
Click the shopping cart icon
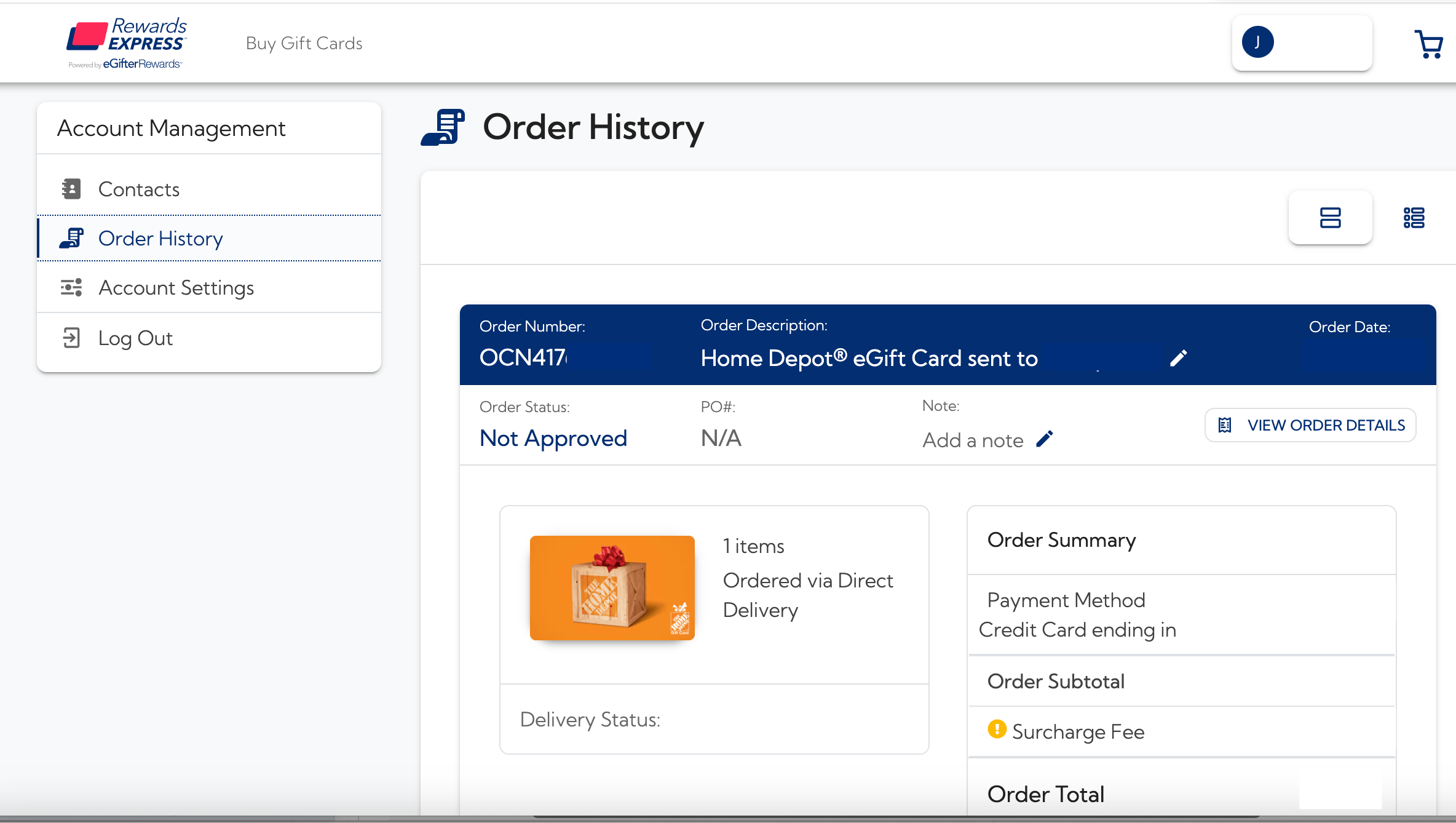coord(1428,44)
